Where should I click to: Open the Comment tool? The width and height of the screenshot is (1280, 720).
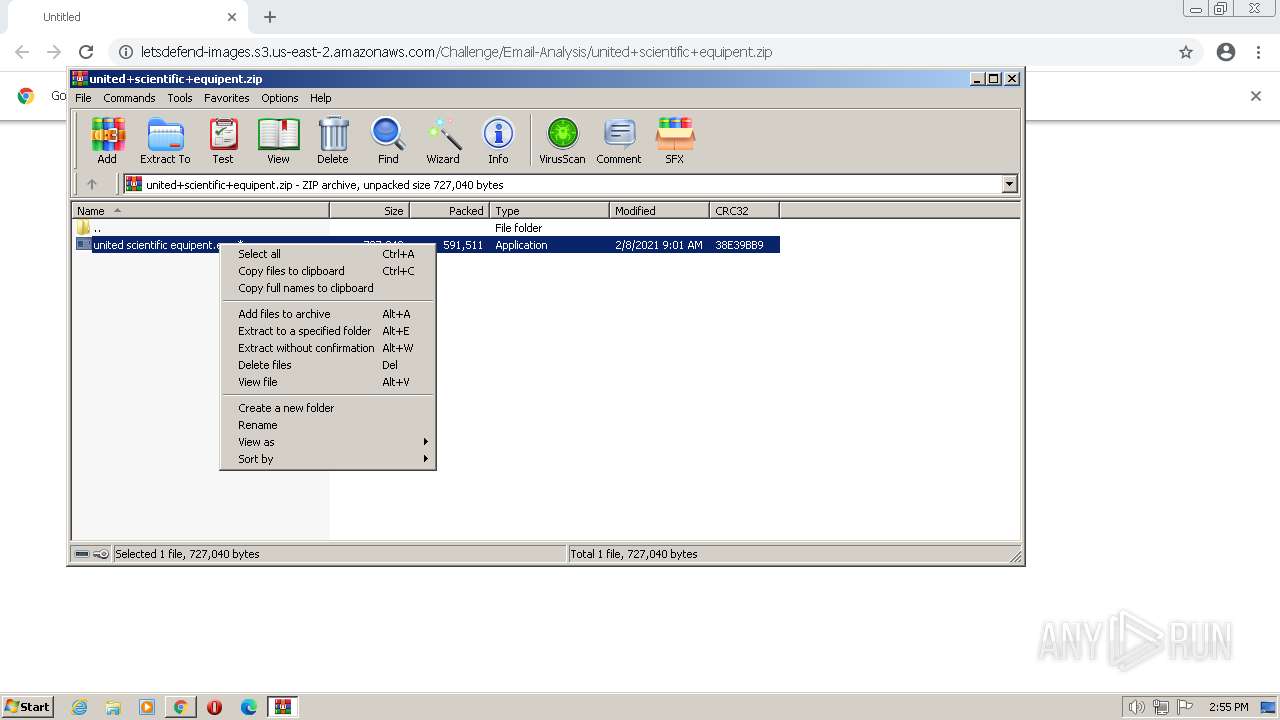(619, 140)
